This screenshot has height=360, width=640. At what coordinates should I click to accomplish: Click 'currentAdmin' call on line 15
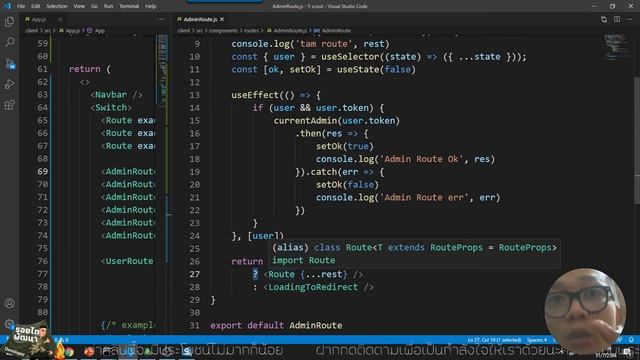(305, 121)
